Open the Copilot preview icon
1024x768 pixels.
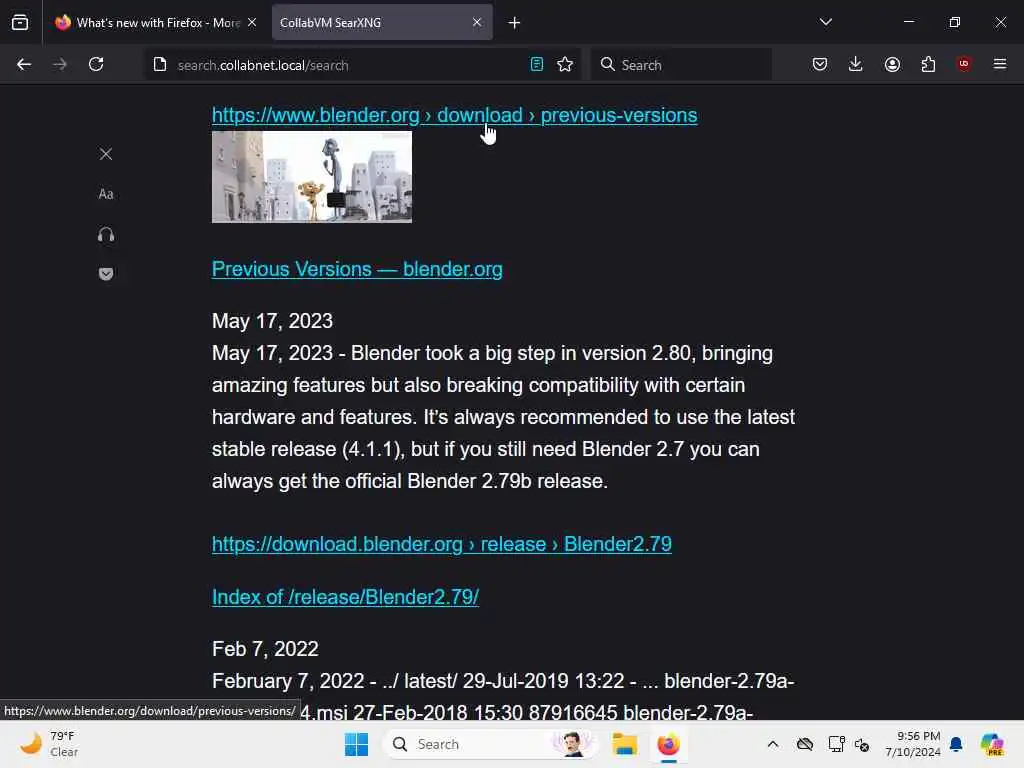(992, 744)
